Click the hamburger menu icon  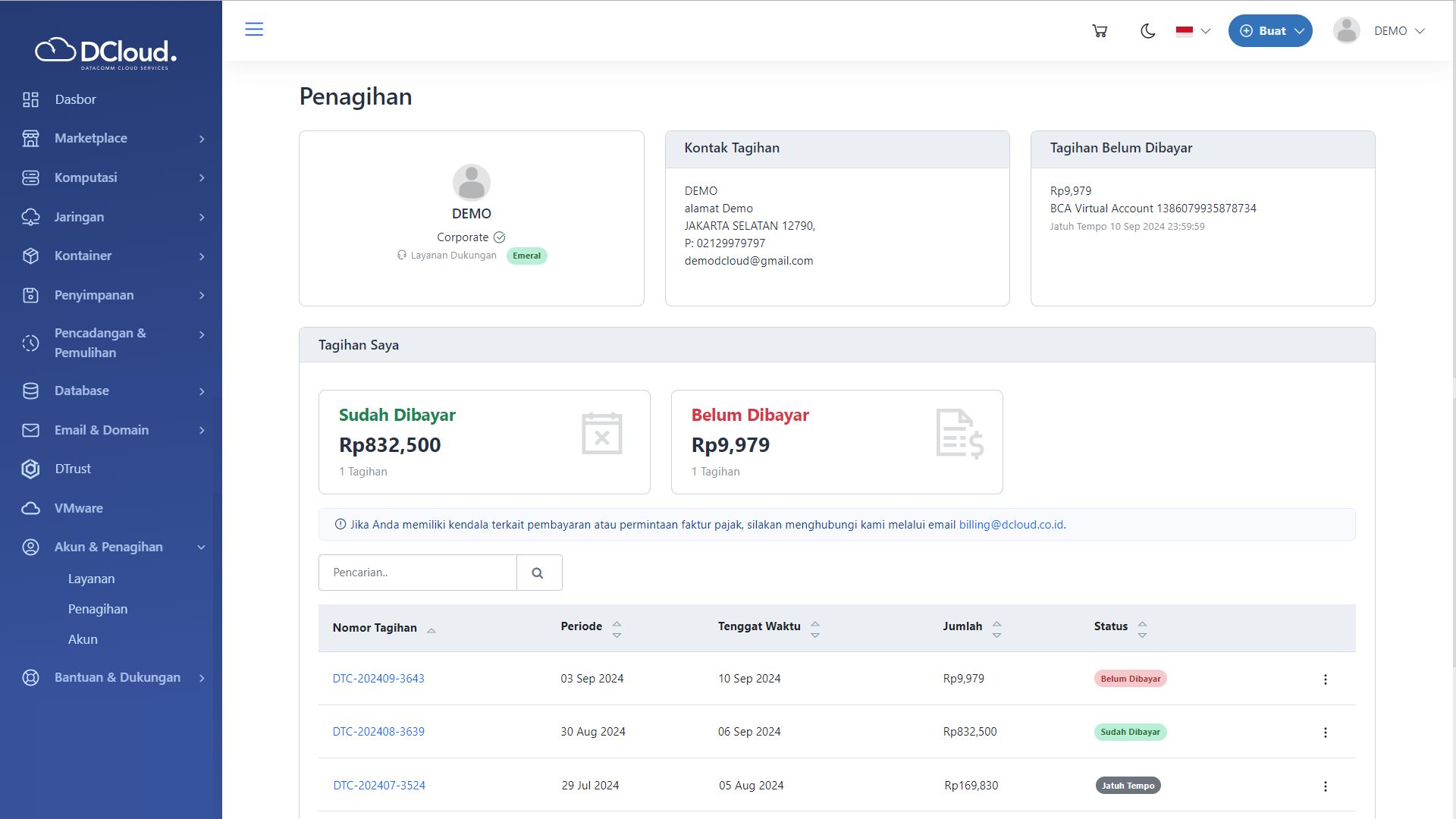(254, 30)
